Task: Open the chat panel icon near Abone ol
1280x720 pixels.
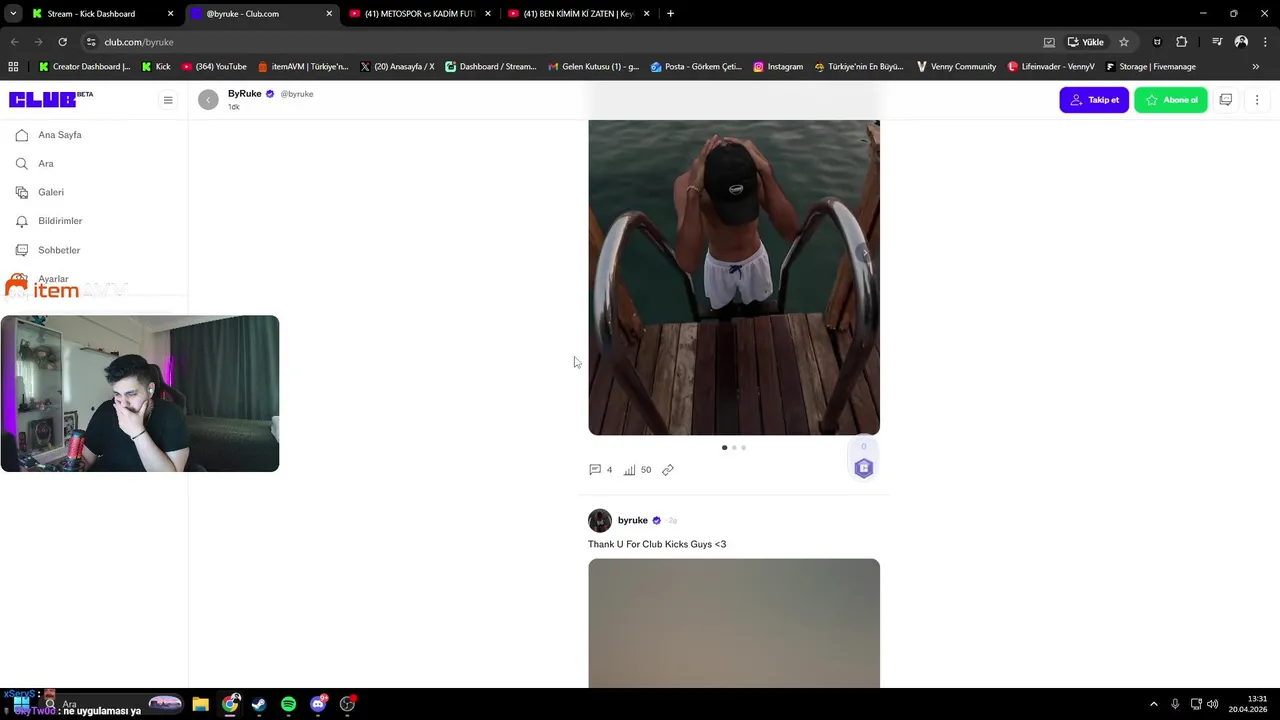Action: point(1226,100)
